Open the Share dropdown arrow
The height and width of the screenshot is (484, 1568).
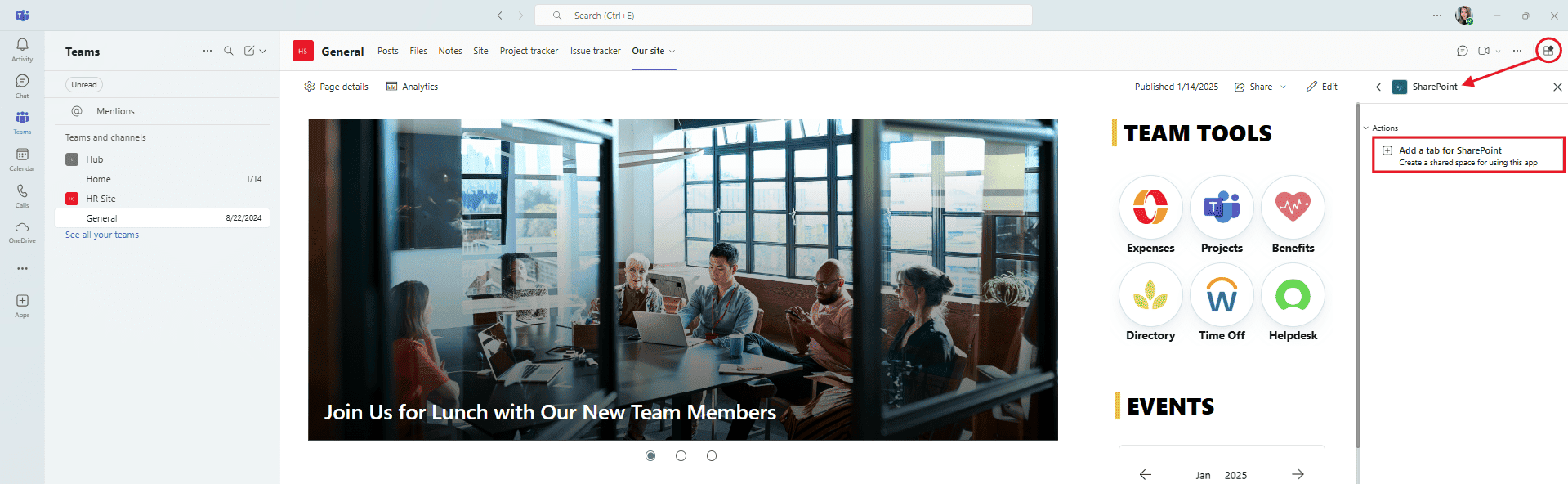(1283, 87)
